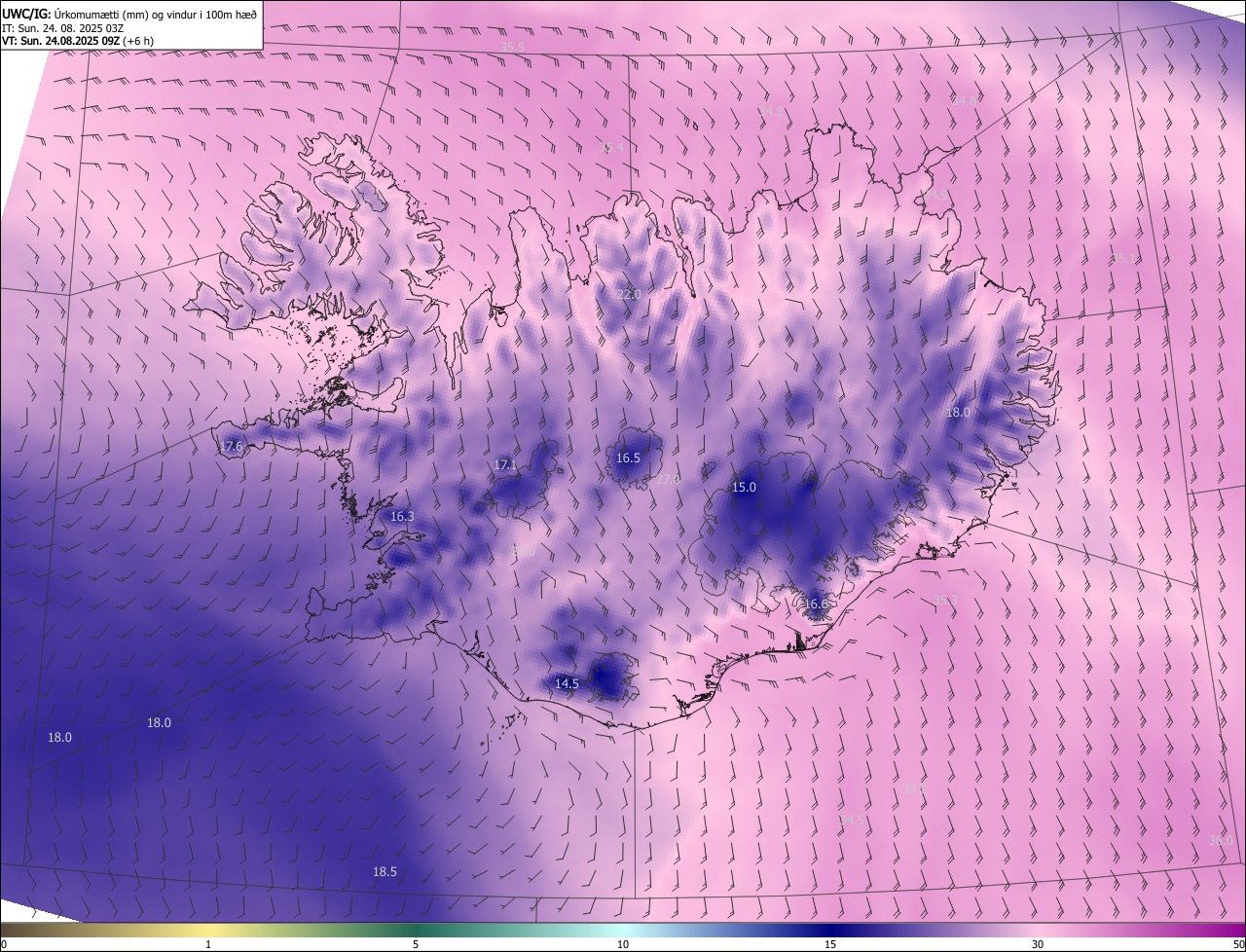Image resolution: width=1246 pixels, height=952 pixels.
Task: Click the 14.5 value label
Action: point(567,684)
